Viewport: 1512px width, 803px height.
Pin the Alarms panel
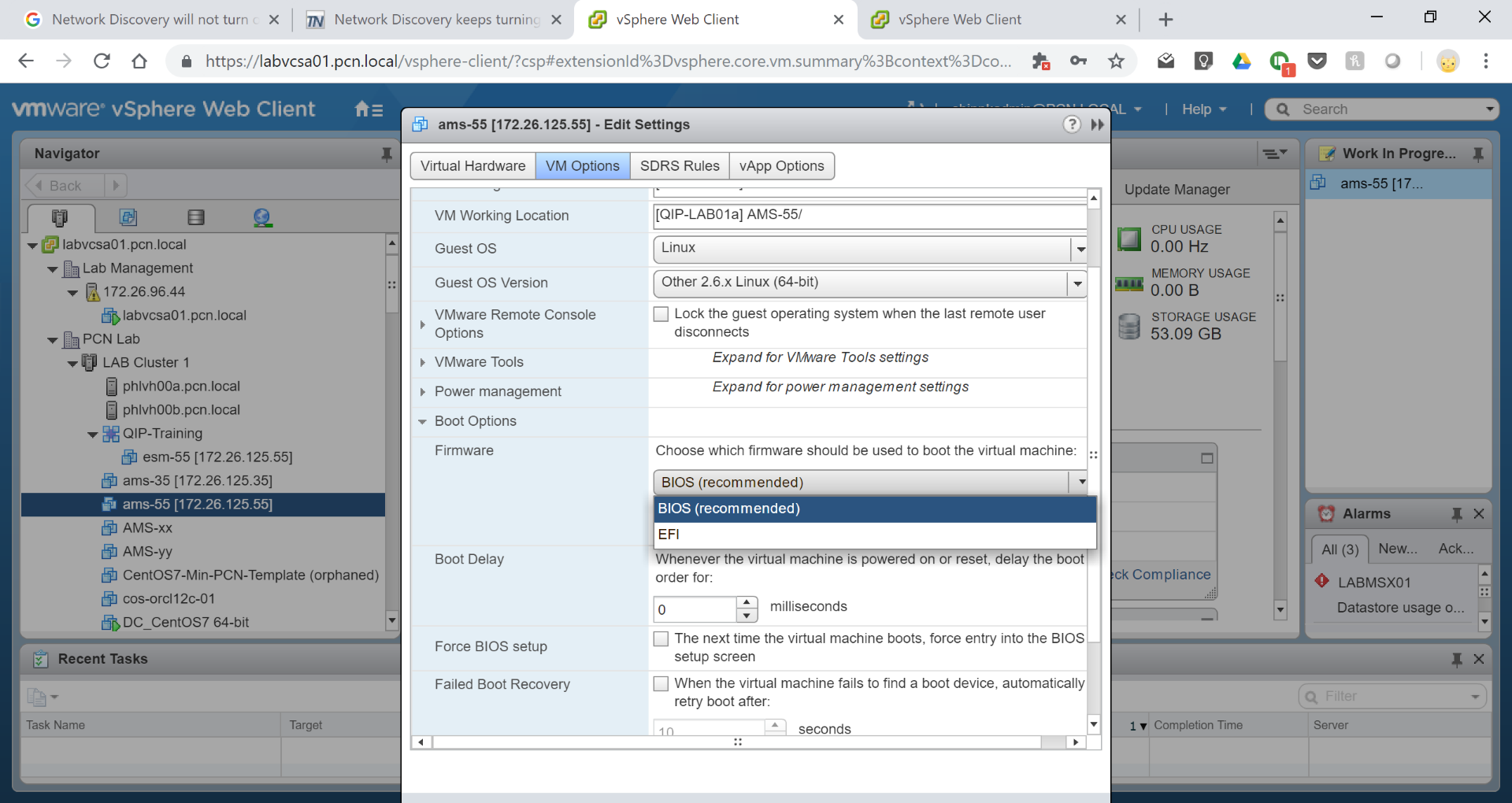point(1457,514)
